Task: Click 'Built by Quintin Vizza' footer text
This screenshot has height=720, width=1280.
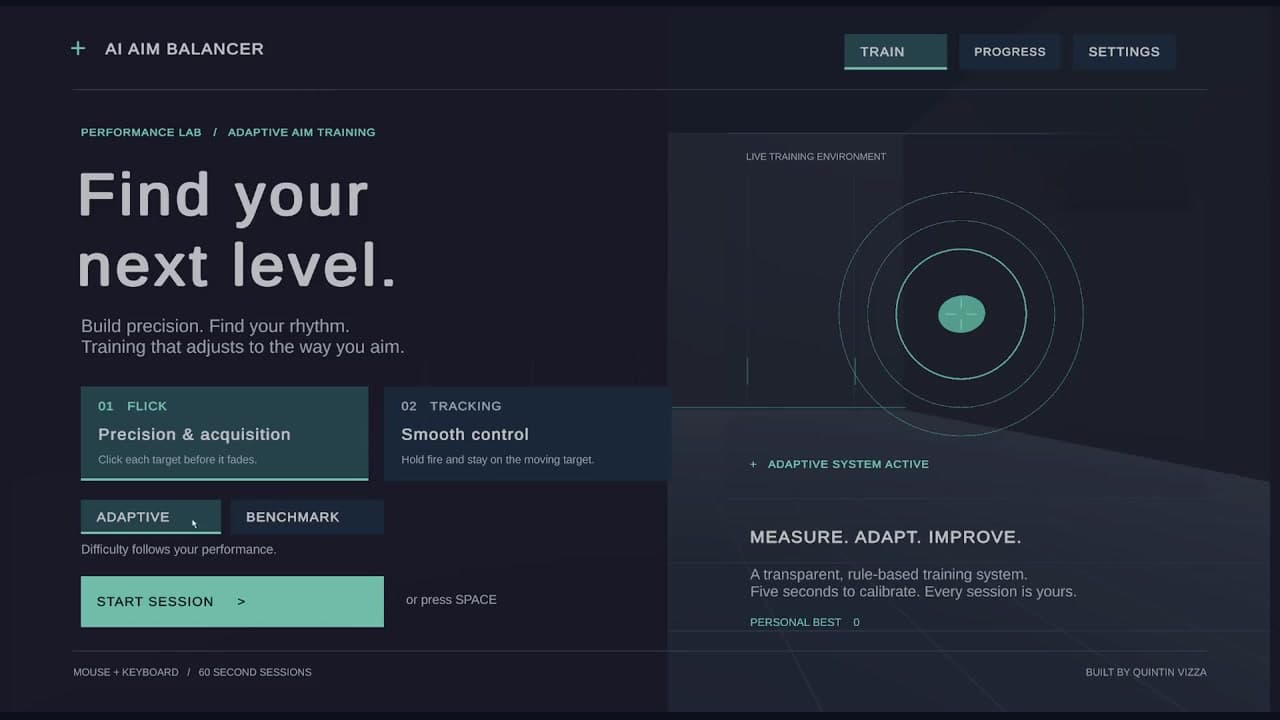Action: pos(1146,672)
